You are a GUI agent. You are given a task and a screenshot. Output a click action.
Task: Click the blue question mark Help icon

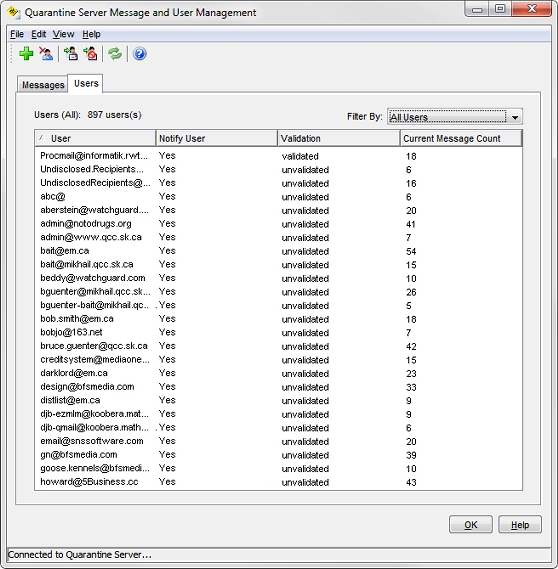pyautogui.click(x=140, y=54)
